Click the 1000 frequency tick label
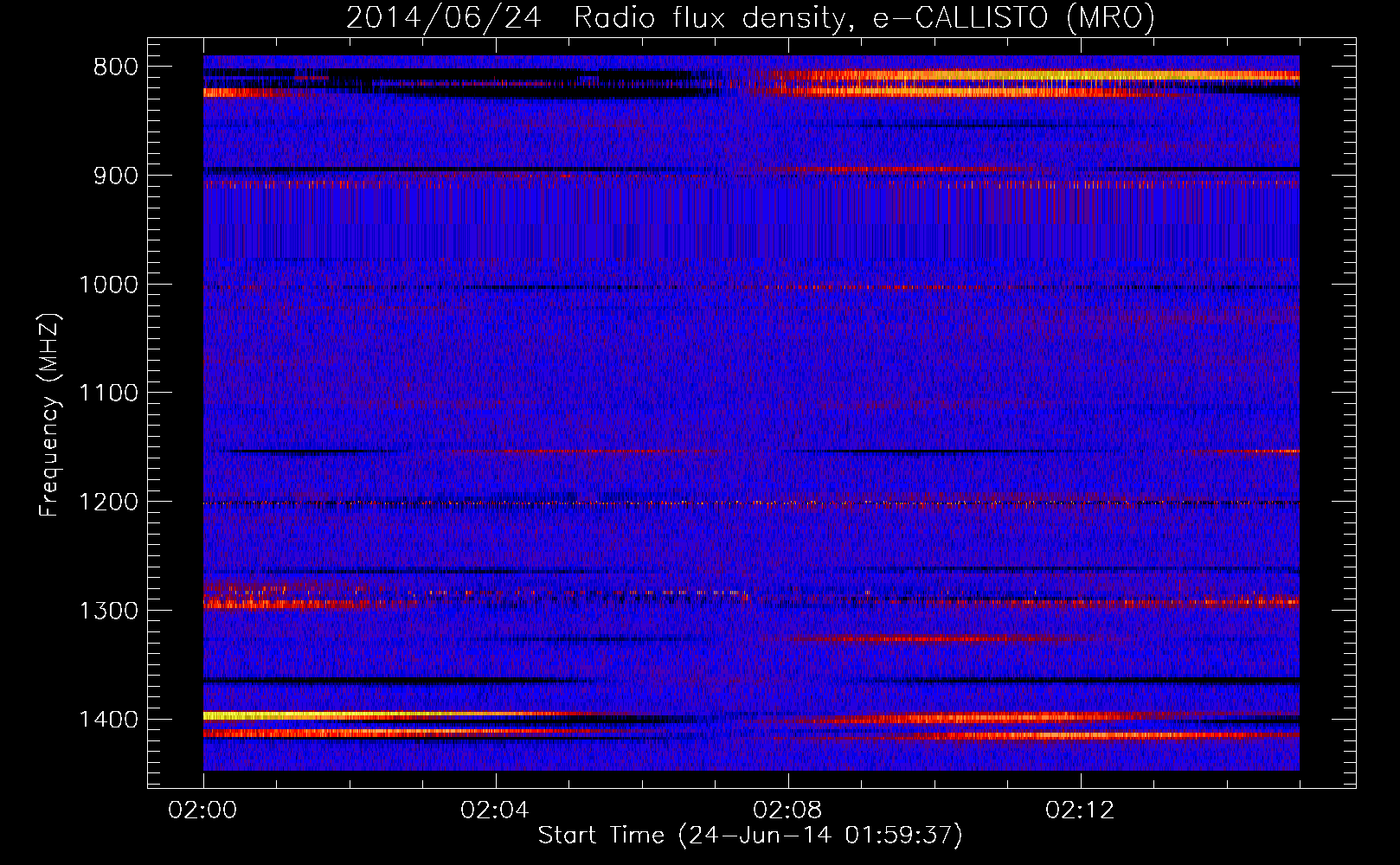 pos(108,285)
